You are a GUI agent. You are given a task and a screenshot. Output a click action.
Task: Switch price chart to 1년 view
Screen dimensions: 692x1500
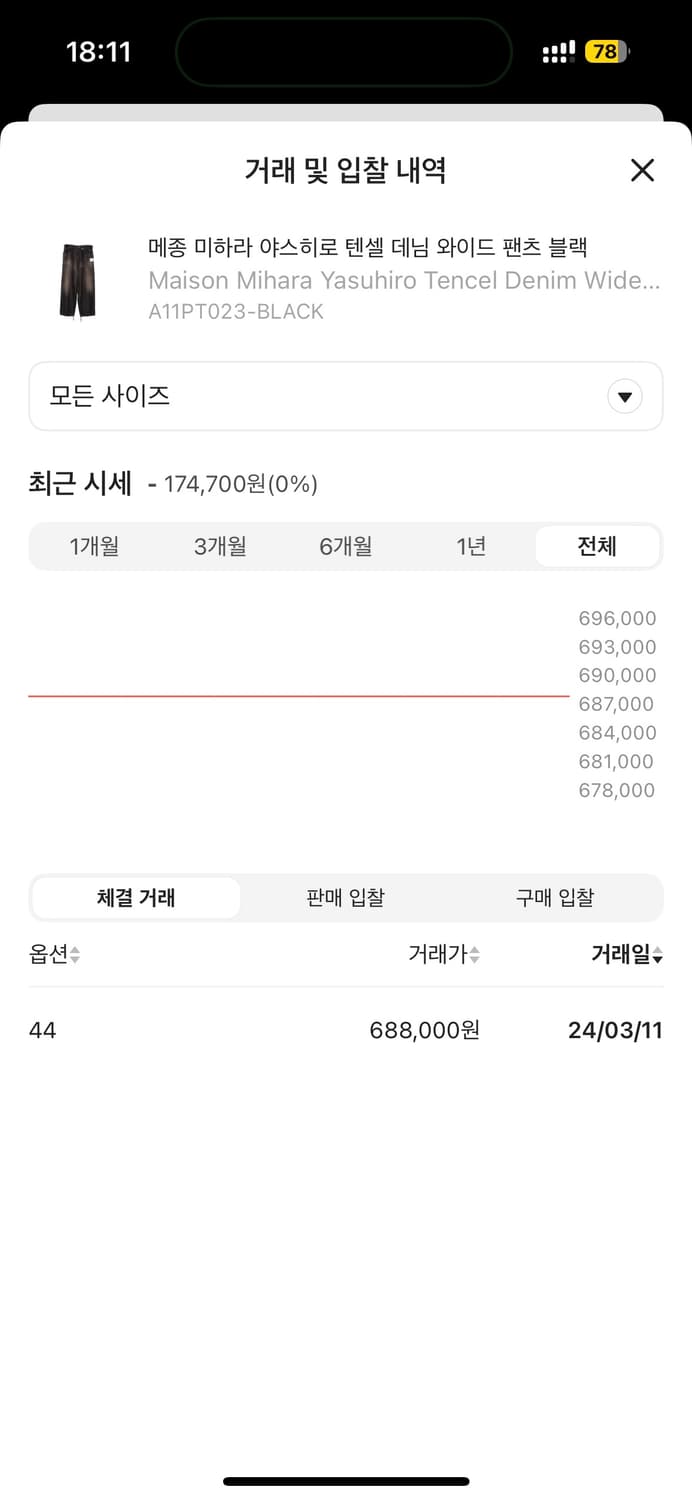point(471,546)
